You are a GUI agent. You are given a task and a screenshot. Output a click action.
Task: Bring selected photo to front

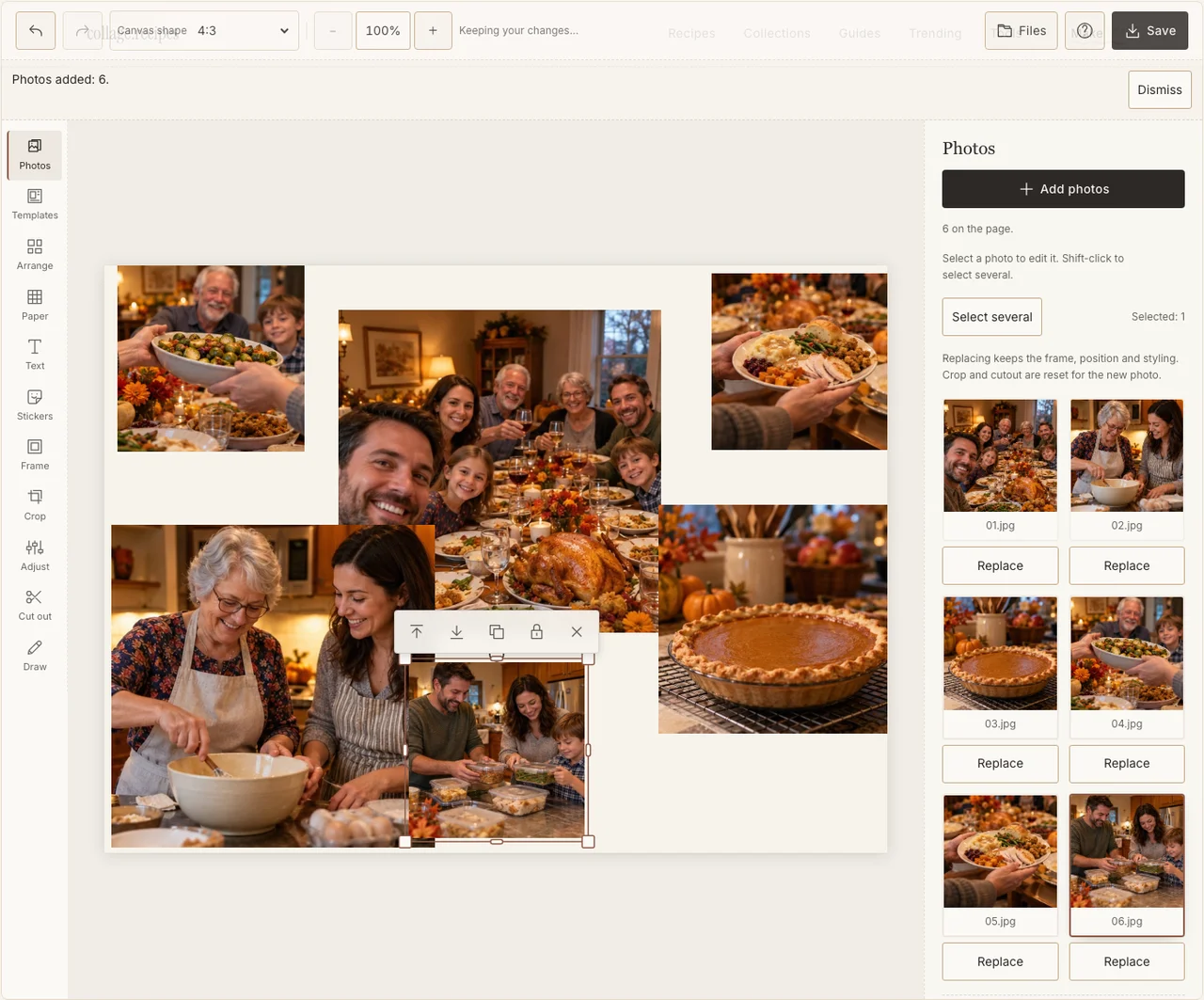pyautogui.click(x=417, y=632)
